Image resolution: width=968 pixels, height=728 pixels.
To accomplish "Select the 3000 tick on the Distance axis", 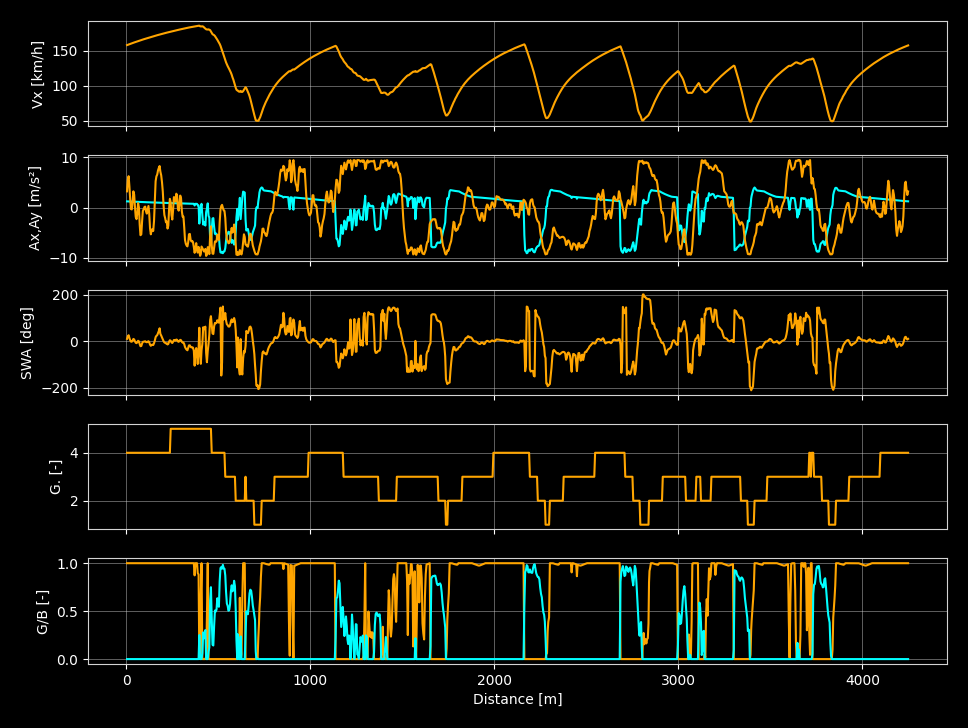I will (678, 680).
